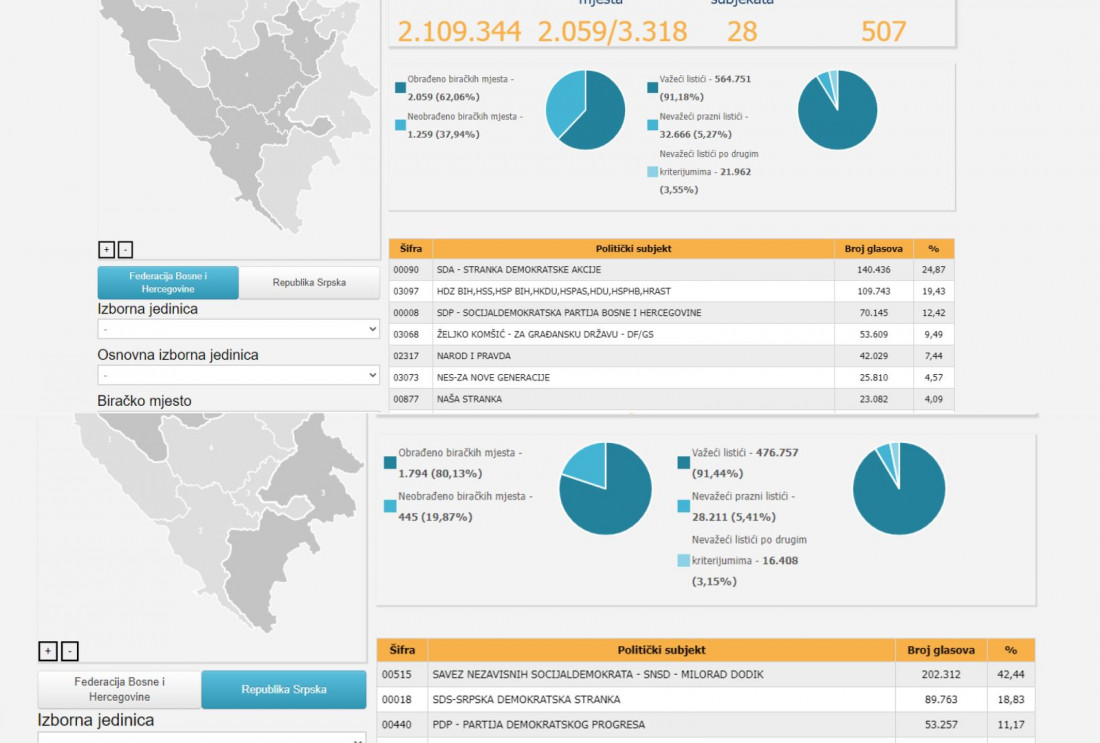Screen dimensions: 1100x743
Task: Zoom in on the Republika Srpska results map
Action: pos(47,651)
